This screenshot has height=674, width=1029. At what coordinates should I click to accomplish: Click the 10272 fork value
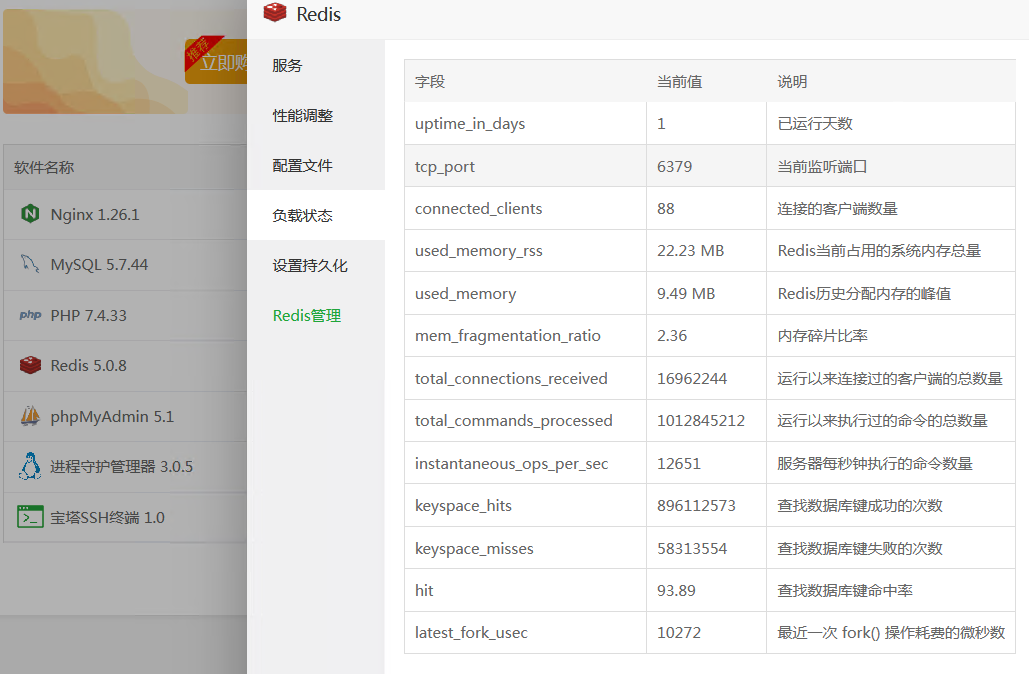679,633
